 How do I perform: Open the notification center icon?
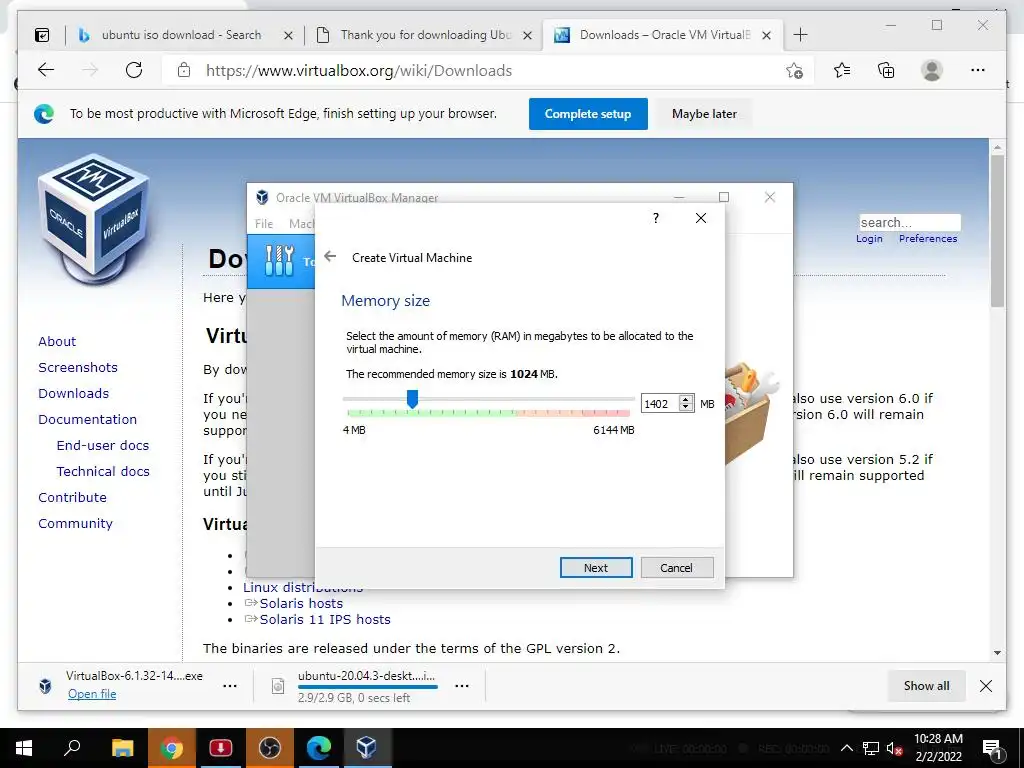pos(993,748)
